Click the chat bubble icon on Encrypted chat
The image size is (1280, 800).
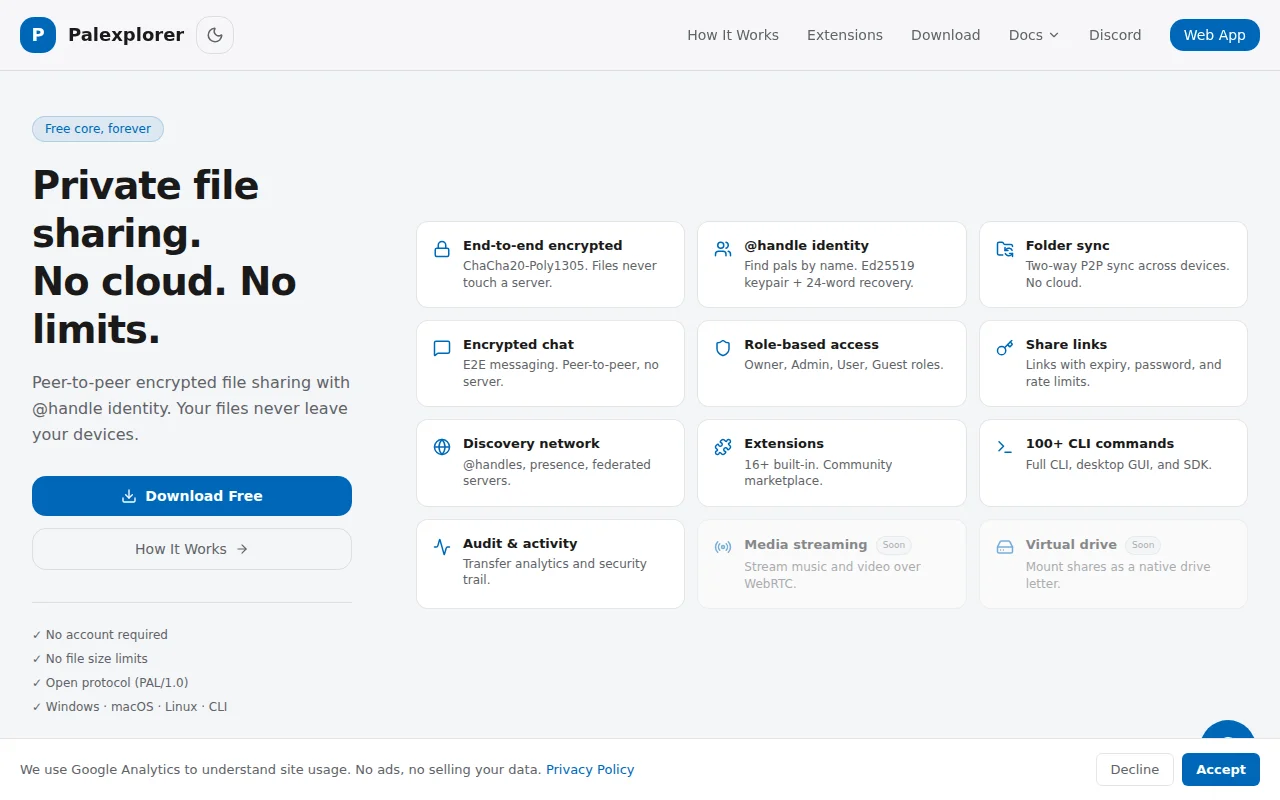pos(442,348)
